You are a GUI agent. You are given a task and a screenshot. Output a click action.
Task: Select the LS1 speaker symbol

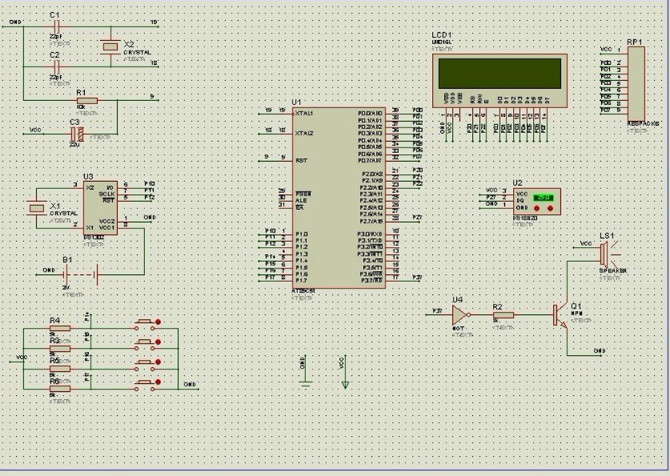tap(604, 254)
